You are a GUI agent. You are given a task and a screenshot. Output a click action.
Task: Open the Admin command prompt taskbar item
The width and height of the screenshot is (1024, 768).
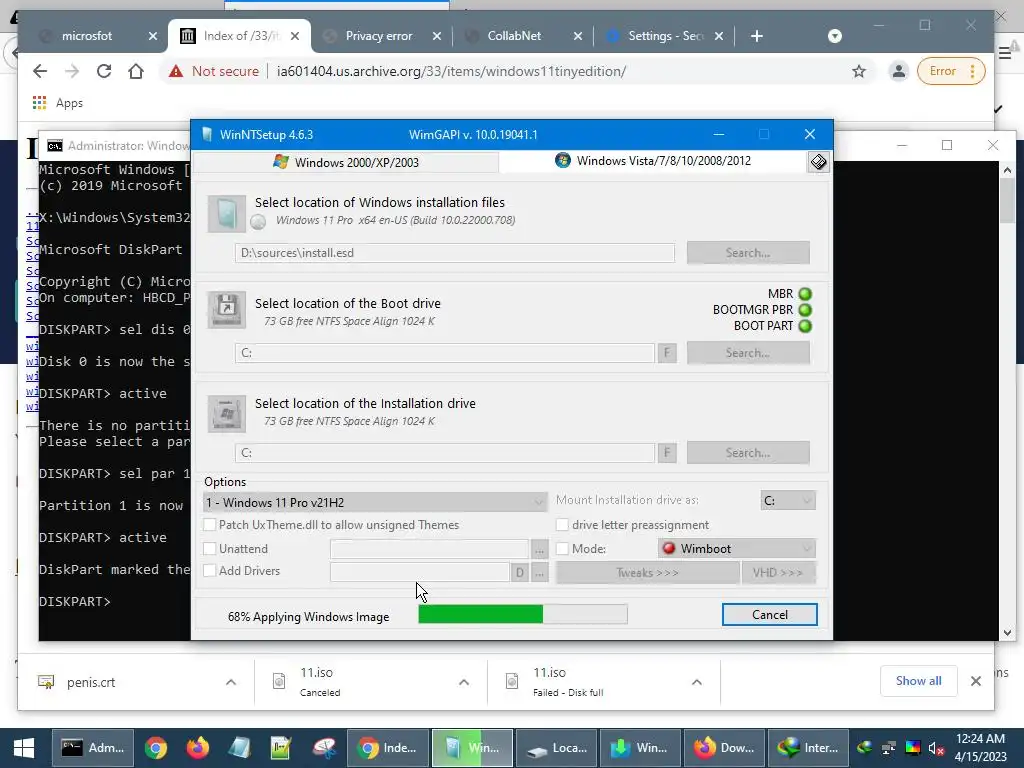(x=93, y=748)
